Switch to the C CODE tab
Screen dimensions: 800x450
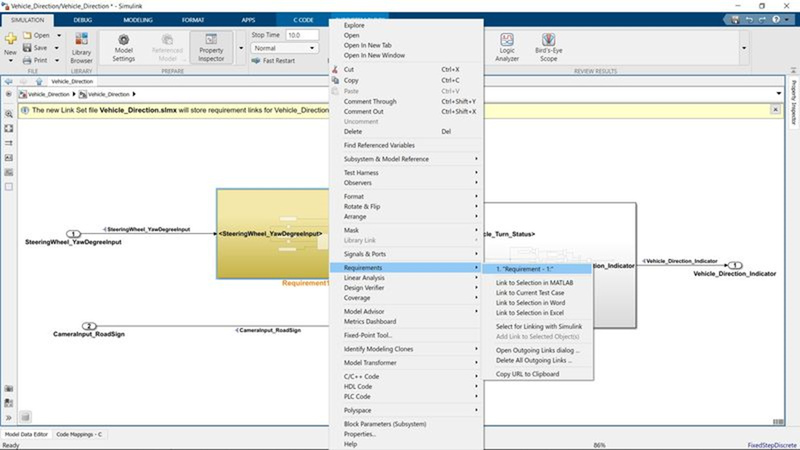303,20
